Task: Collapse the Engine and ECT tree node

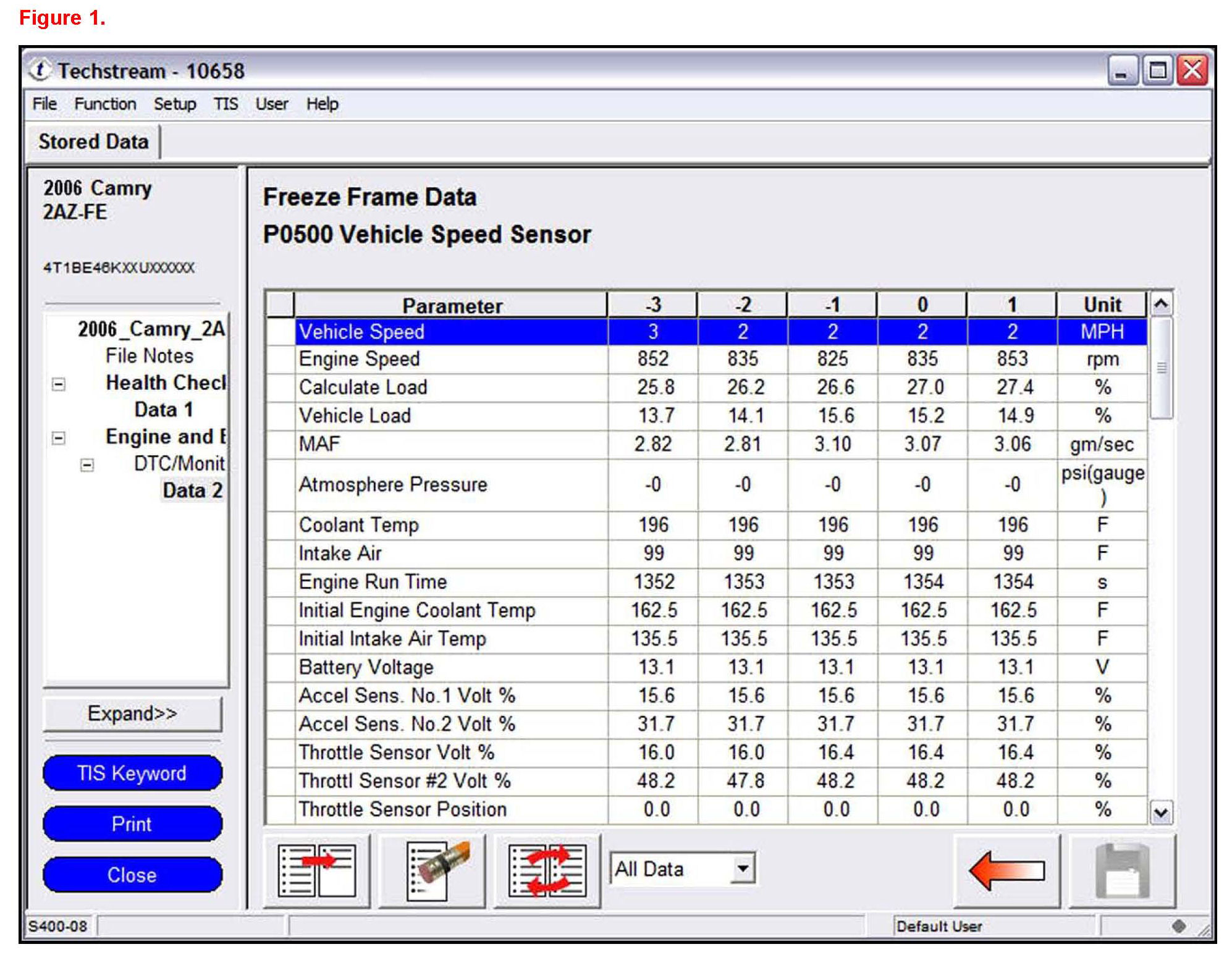Action: click(59, 438)
